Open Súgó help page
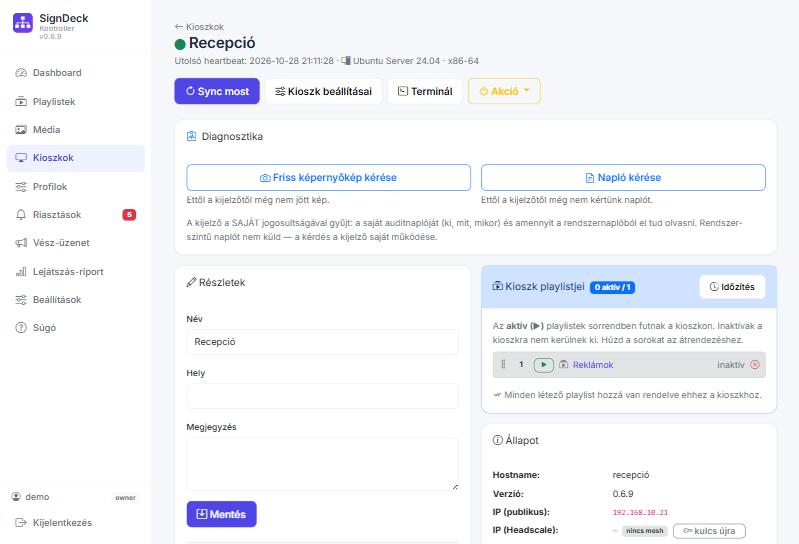The image size is (799, 544). pos(75,328)
